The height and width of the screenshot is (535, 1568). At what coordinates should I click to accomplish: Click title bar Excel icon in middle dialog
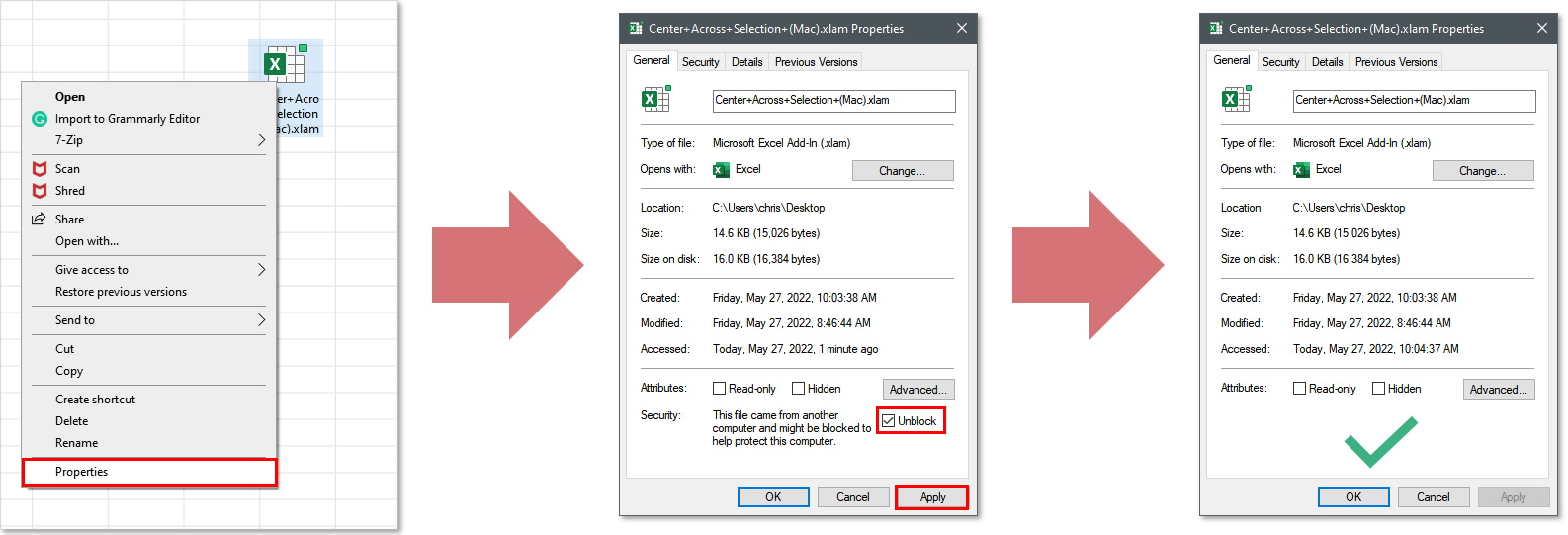click(636, 29)
